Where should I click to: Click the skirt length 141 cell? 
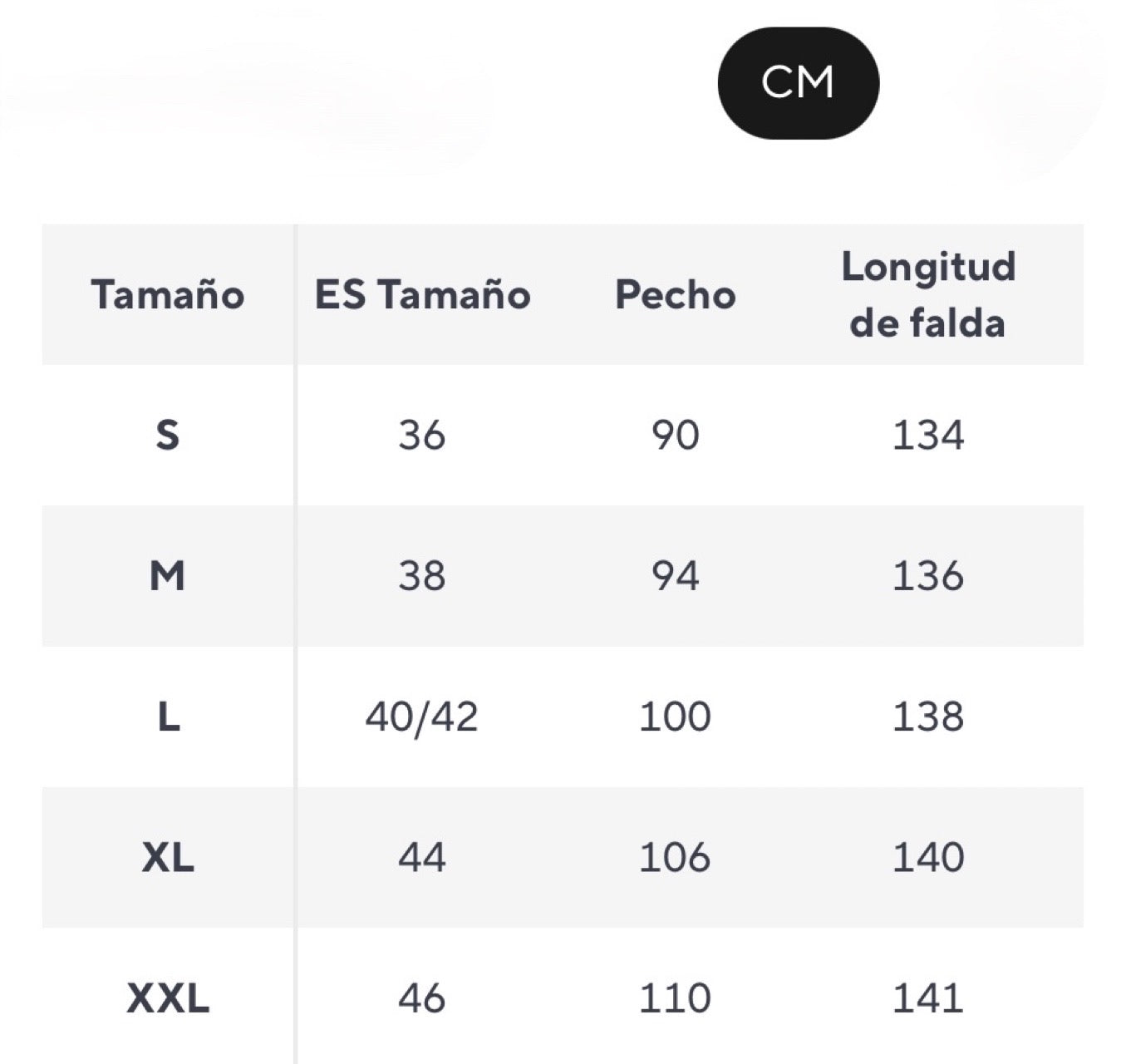point(928,997)
